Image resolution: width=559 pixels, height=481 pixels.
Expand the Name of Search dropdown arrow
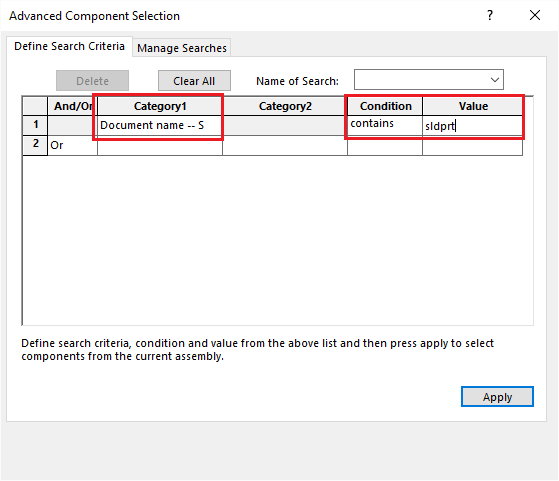(x=494, y=80)
